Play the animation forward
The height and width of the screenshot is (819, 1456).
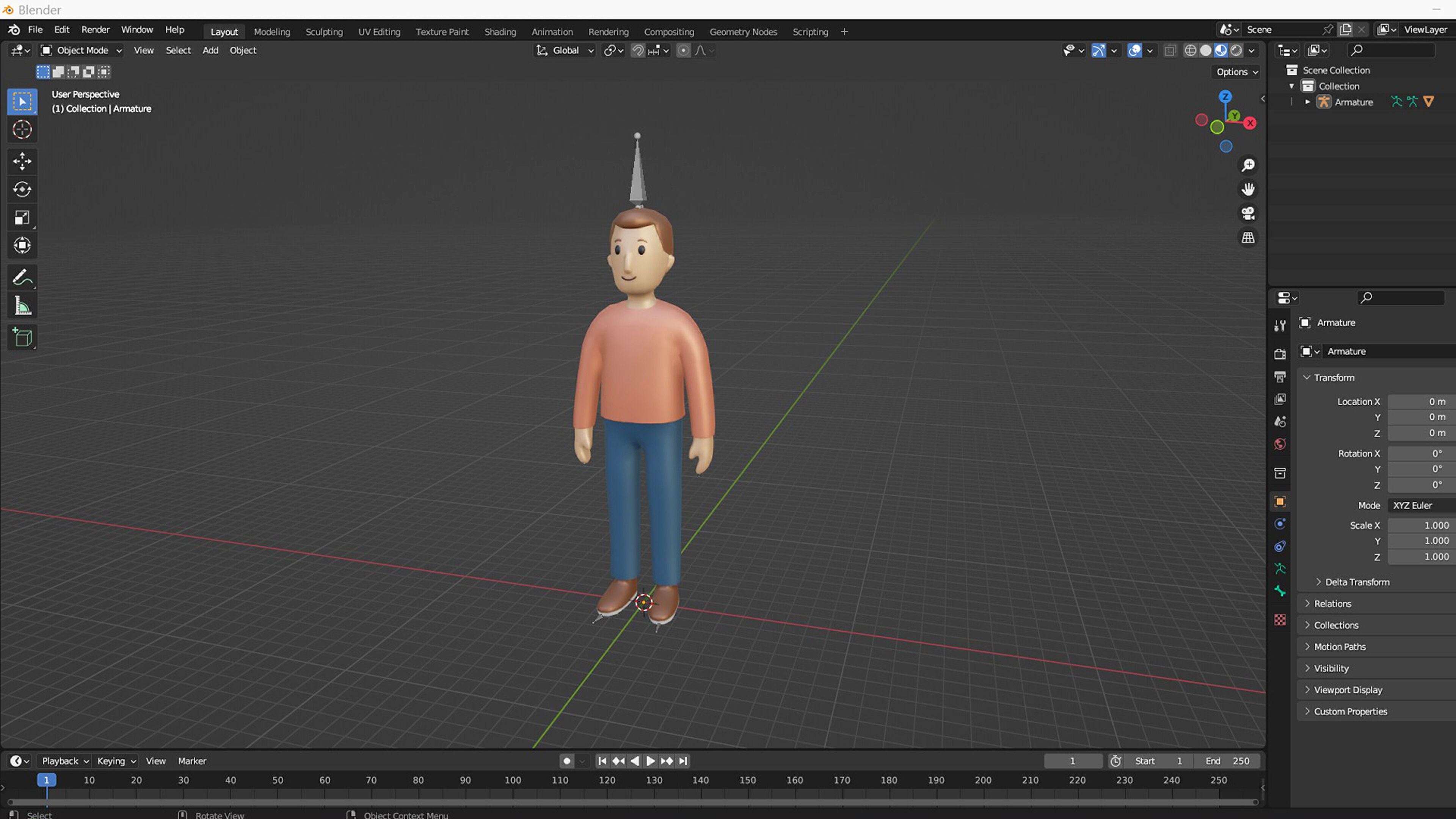pyautogui.click(x=651, y=761)
